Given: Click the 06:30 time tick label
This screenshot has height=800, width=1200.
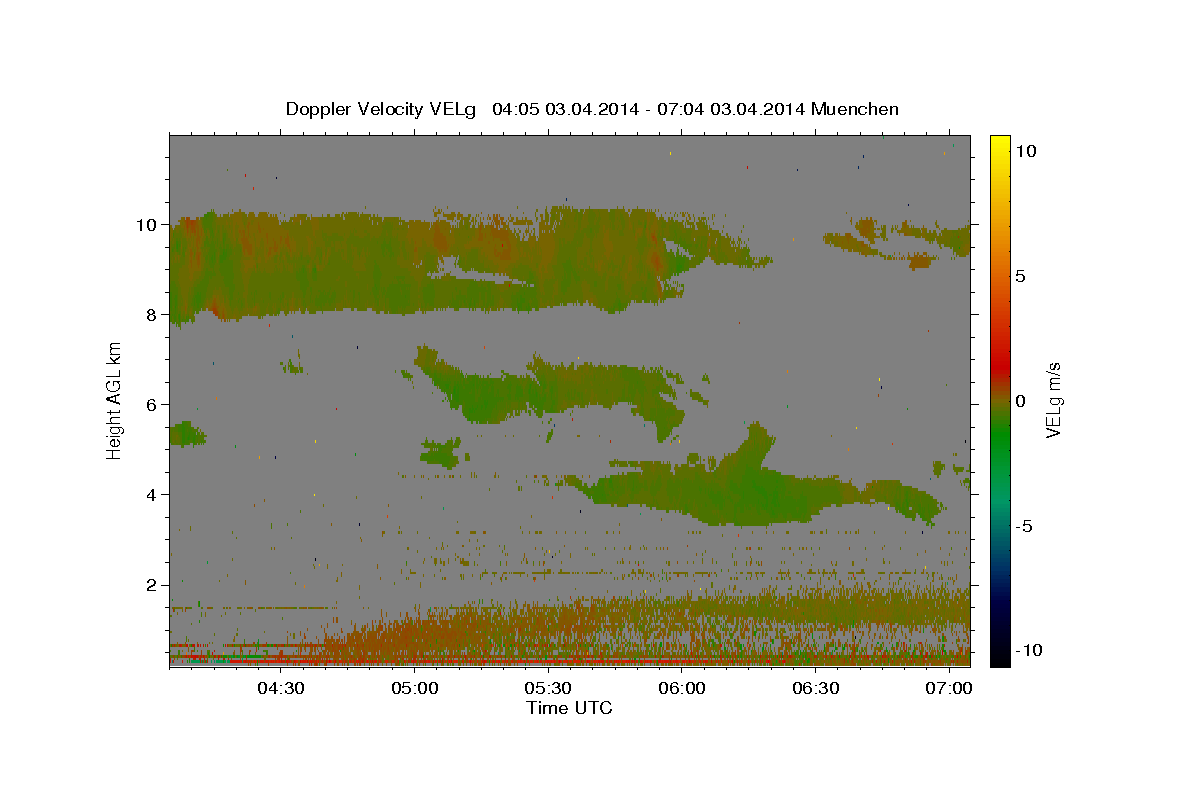Looking at the screenshot, I should click(814, 689).
